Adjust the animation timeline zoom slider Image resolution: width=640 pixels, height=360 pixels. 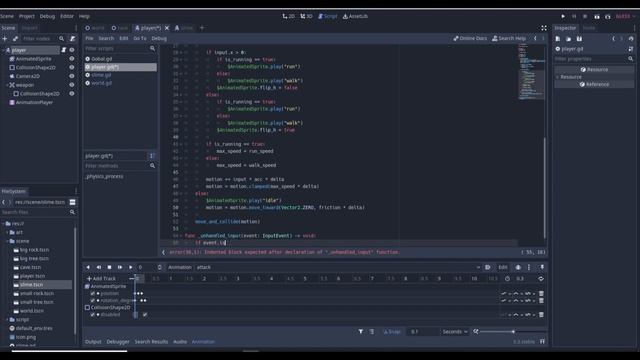point(513,332)
